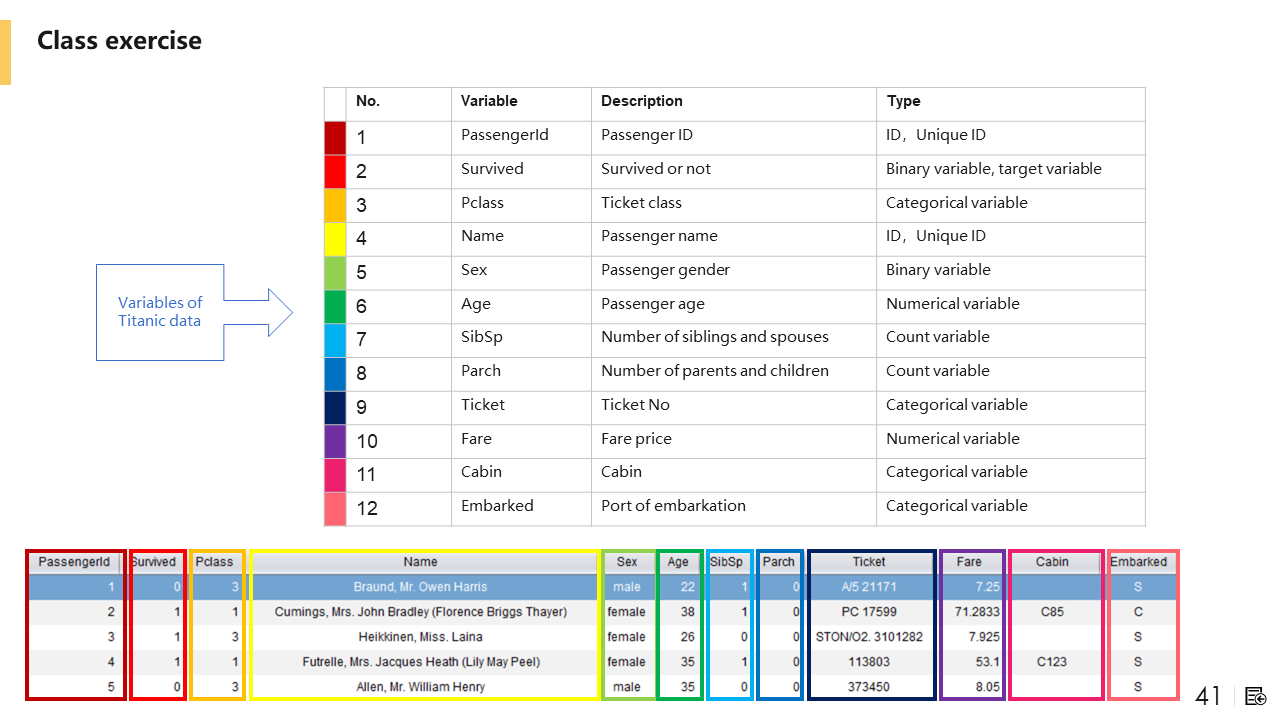
Task: Click the SibSp column header
Action: point(727,562)
